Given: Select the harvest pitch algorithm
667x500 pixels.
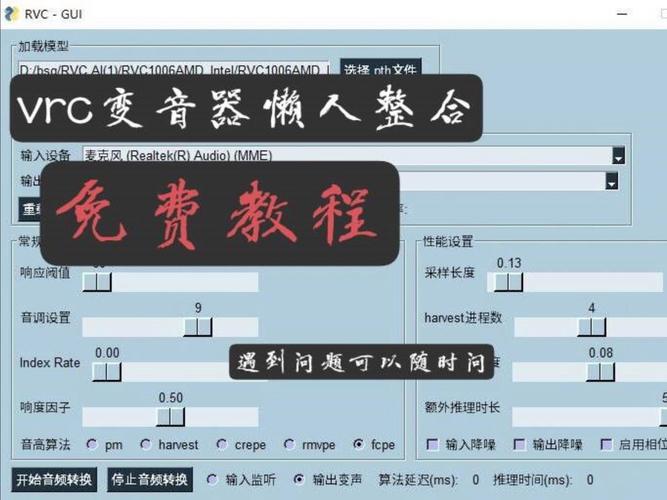Looking at the screenshot, I should coord(145,444).
